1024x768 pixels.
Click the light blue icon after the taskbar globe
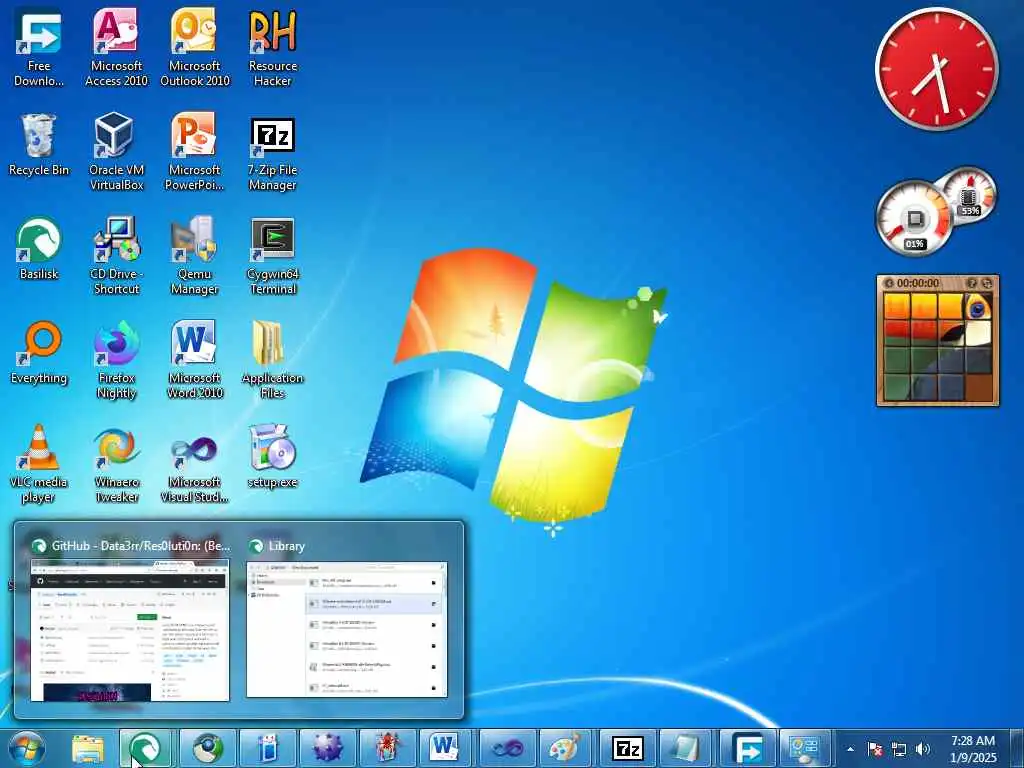(268, 748)
